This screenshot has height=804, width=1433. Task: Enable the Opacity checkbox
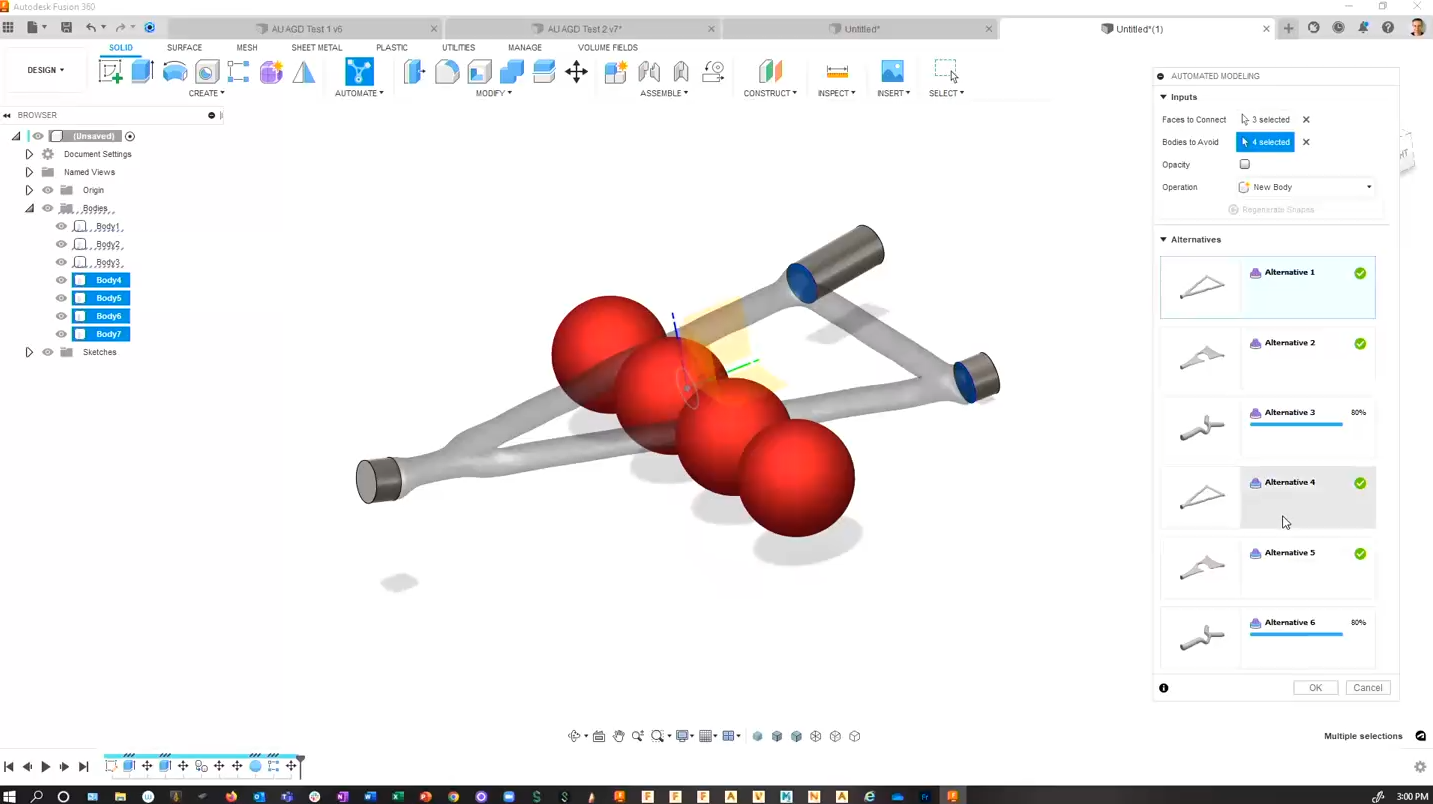click(1244, 164)
